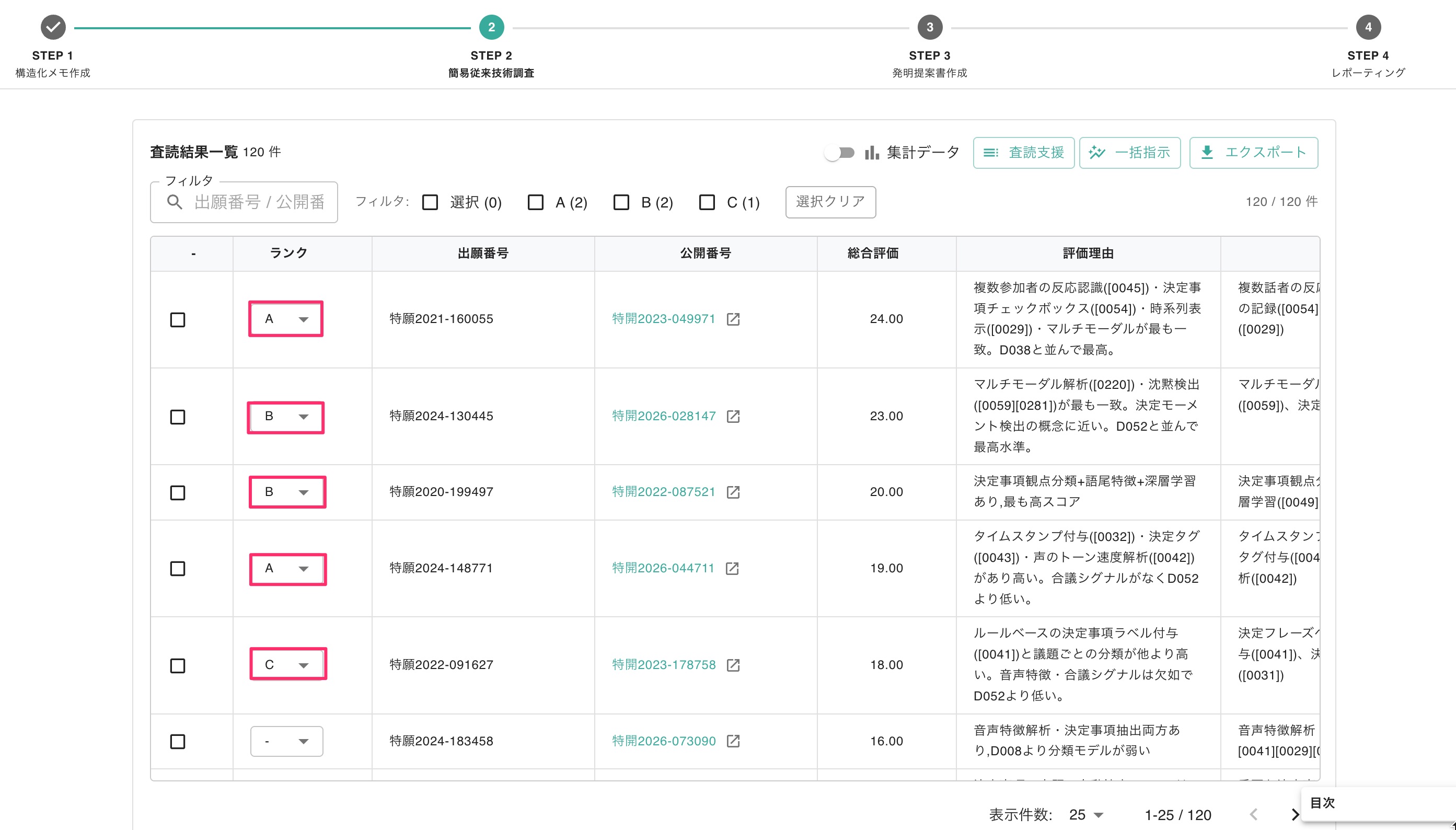The width and height of the screenshot is (1456, 830).
Task: Open rank dropdown for 特願2022-091627
Action: 286,665
